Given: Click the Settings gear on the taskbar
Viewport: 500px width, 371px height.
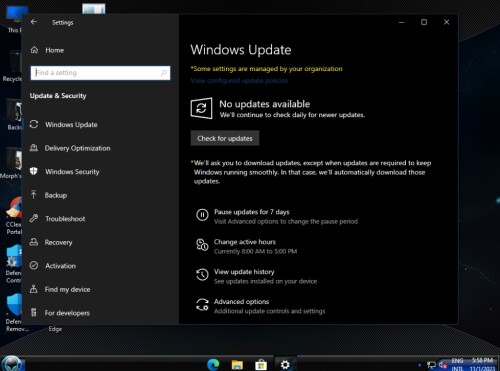Looking at the screenshot, I should tap(285, 364).
